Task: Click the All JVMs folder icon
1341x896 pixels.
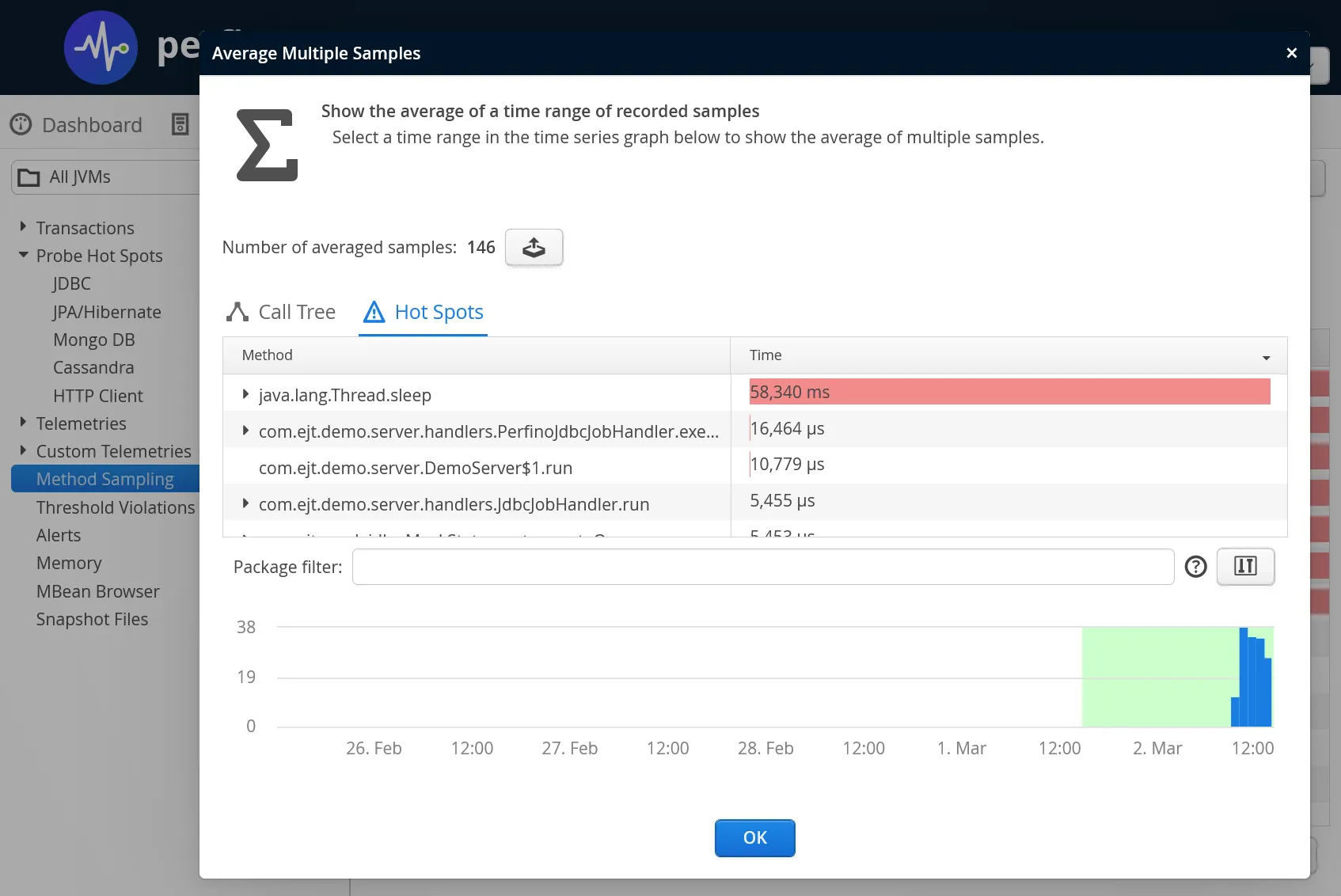Action: [x=29, y=177]
